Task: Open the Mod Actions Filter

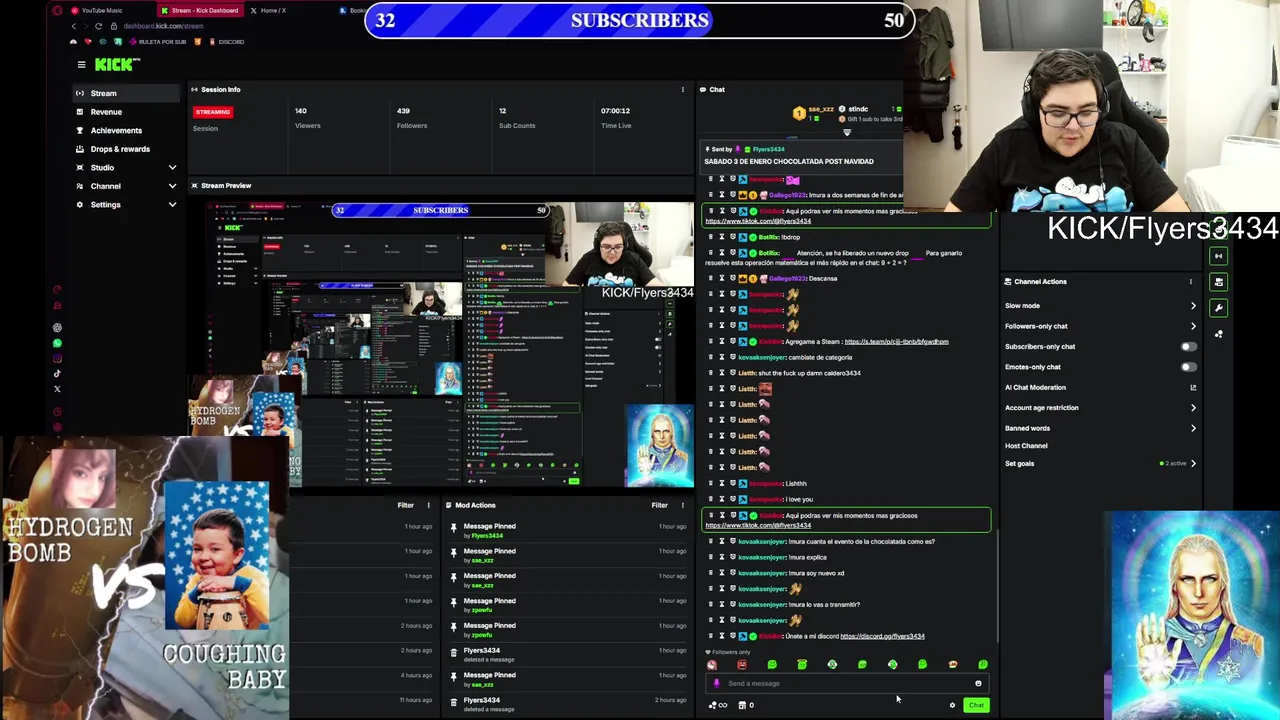Action: [660, 506]
